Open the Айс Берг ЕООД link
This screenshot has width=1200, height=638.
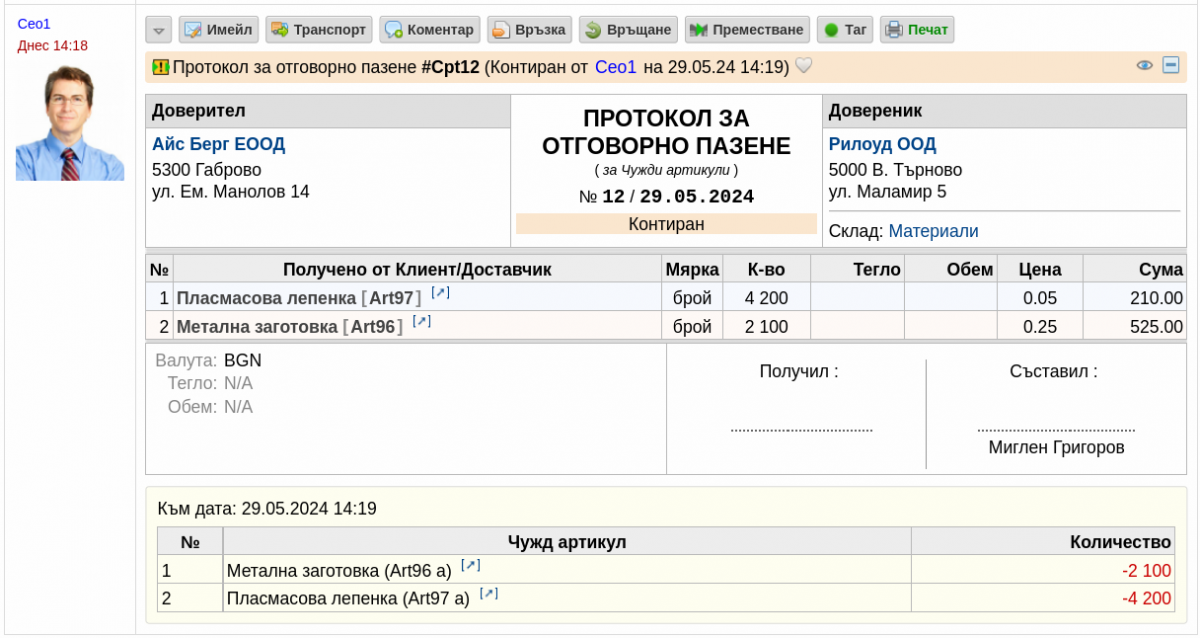point(218,144)
